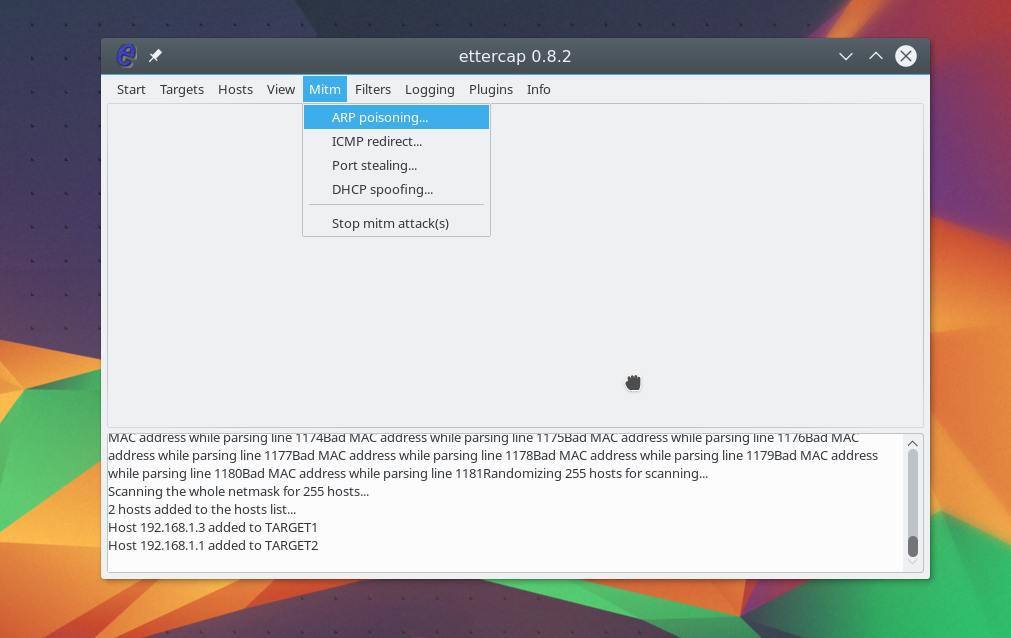Click the ettercap application icon in title bar
The width and height of the screenshot is (1011, 638).
(126, 56)
